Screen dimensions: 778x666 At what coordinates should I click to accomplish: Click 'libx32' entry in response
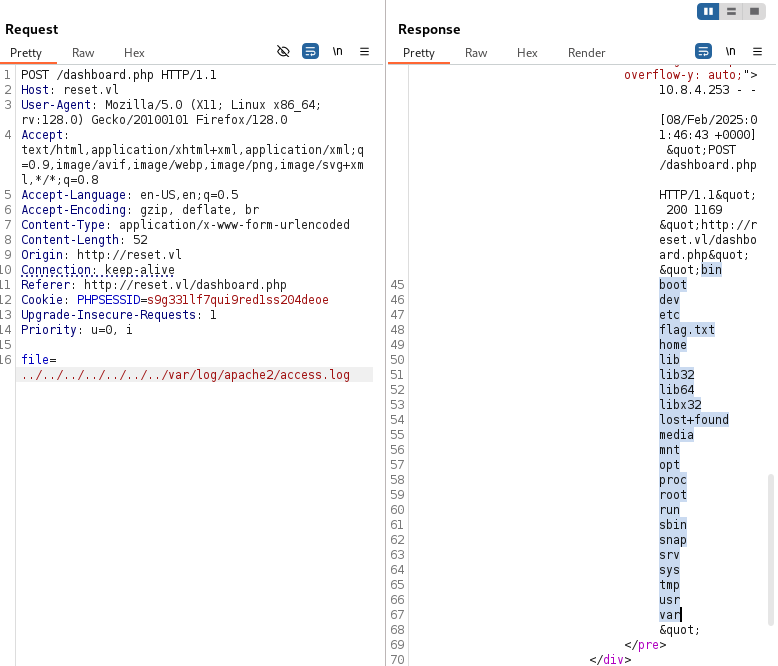[x=680, y=404]
